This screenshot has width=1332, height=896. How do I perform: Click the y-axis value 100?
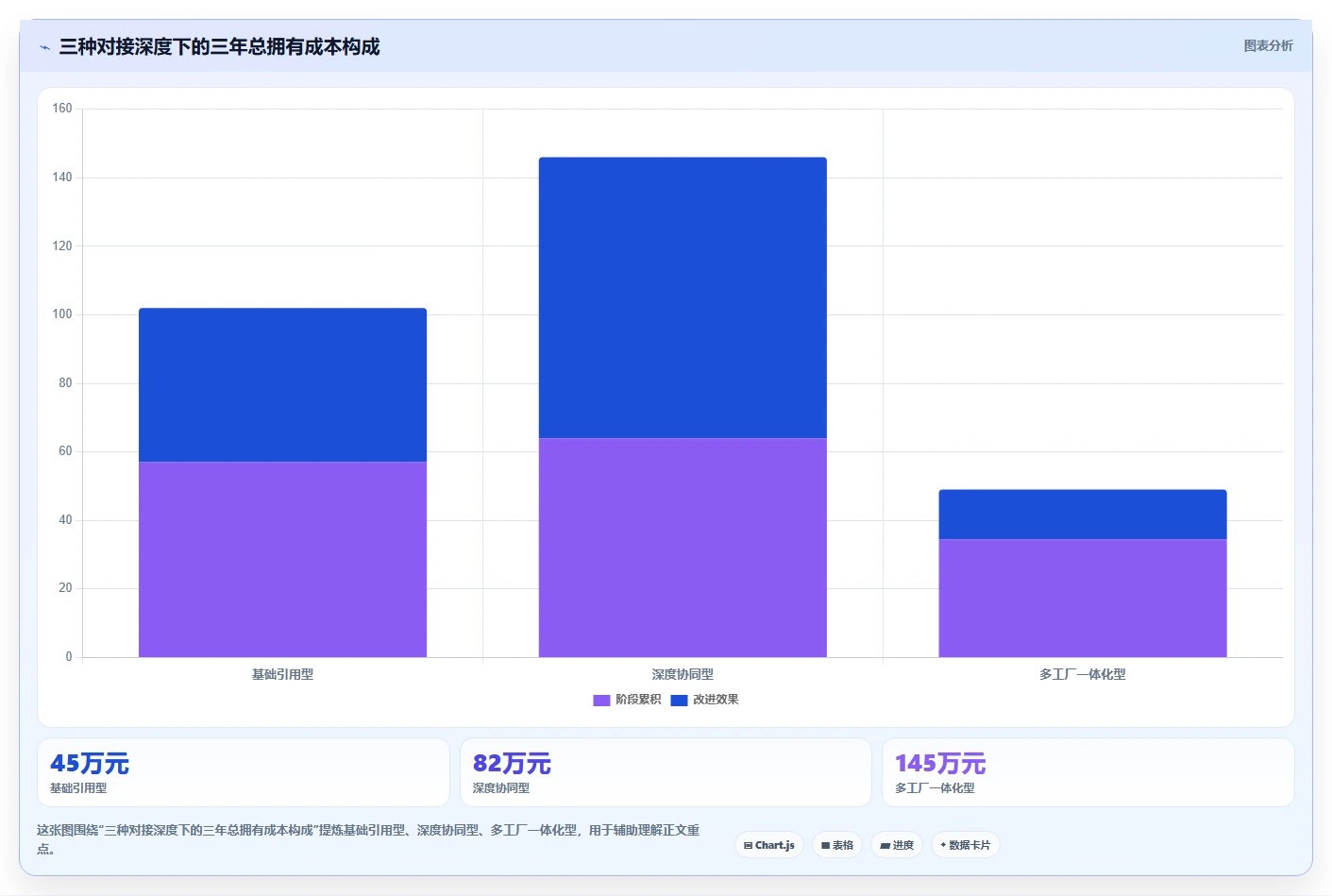pyautogui.click(x=62, y=314)
